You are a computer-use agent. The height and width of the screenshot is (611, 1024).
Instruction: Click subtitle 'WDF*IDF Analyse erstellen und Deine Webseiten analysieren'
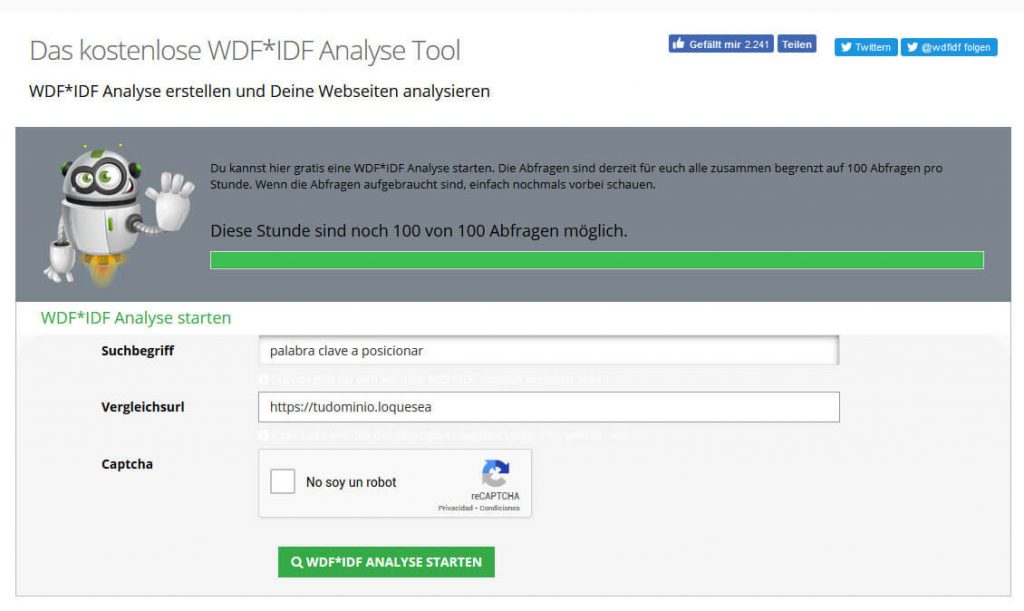coord(259,91)
